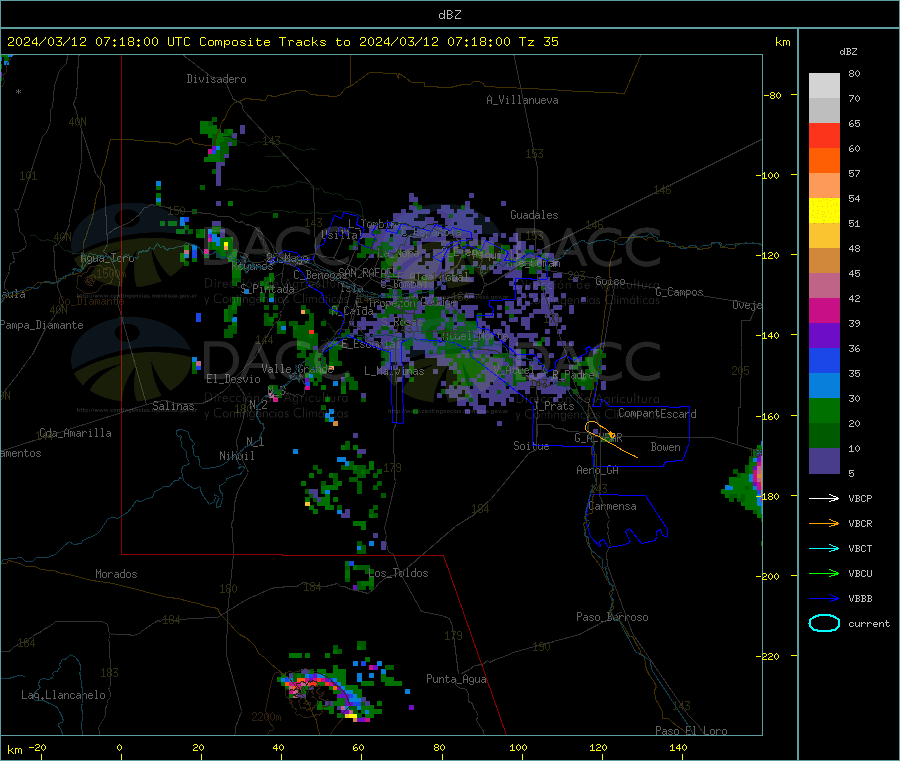The height and width of the screenshot is (761, 900).
Task: Click the 'L_Malvinas' map label
Action: [394, 371]
